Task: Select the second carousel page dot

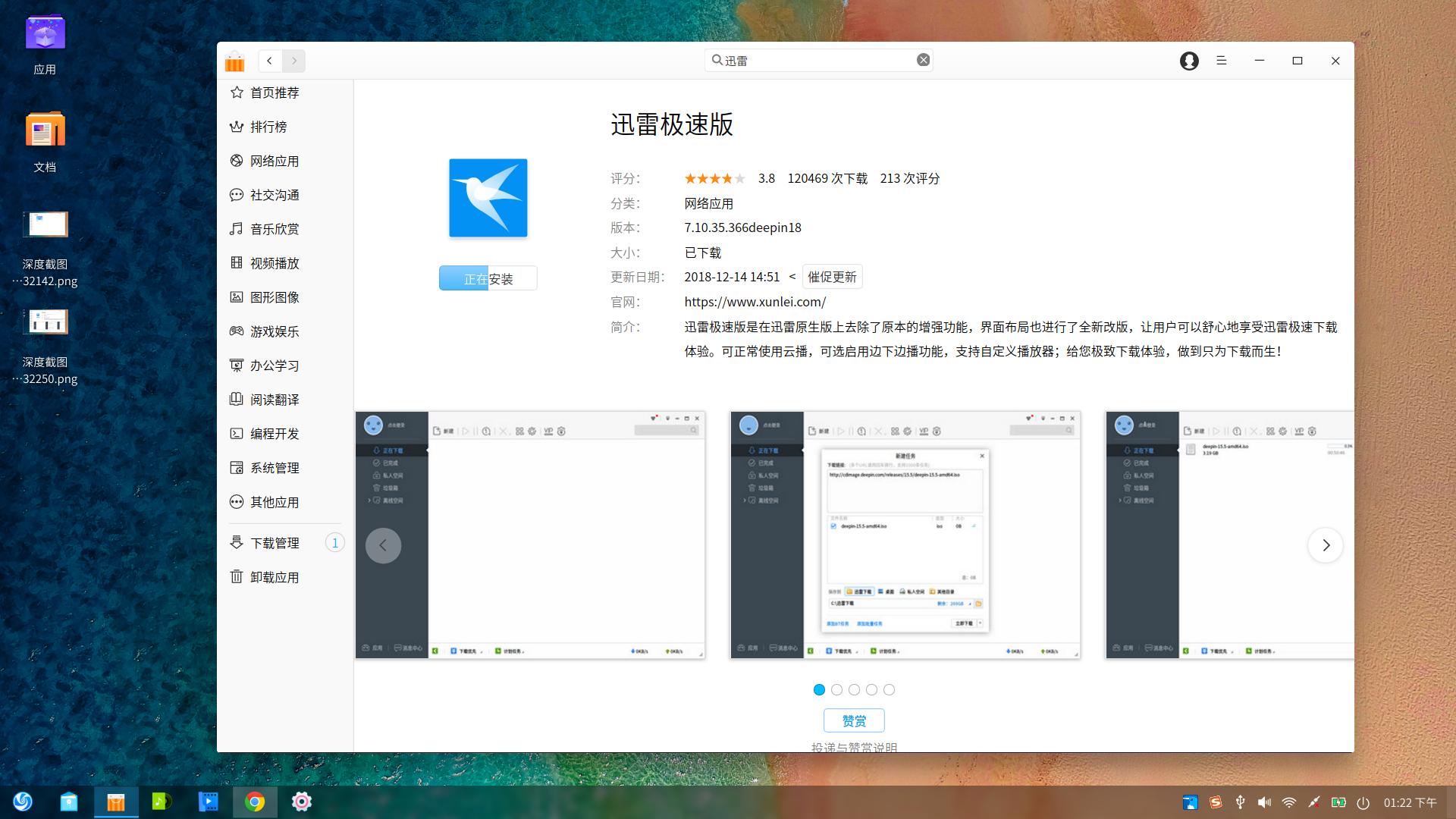Action: (836, 689)
